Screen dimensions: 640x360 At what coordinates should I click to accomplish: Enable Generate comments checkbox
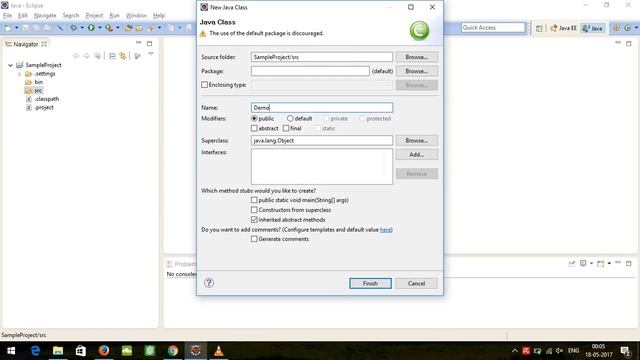pyautogui.click(x=254, y=239)
